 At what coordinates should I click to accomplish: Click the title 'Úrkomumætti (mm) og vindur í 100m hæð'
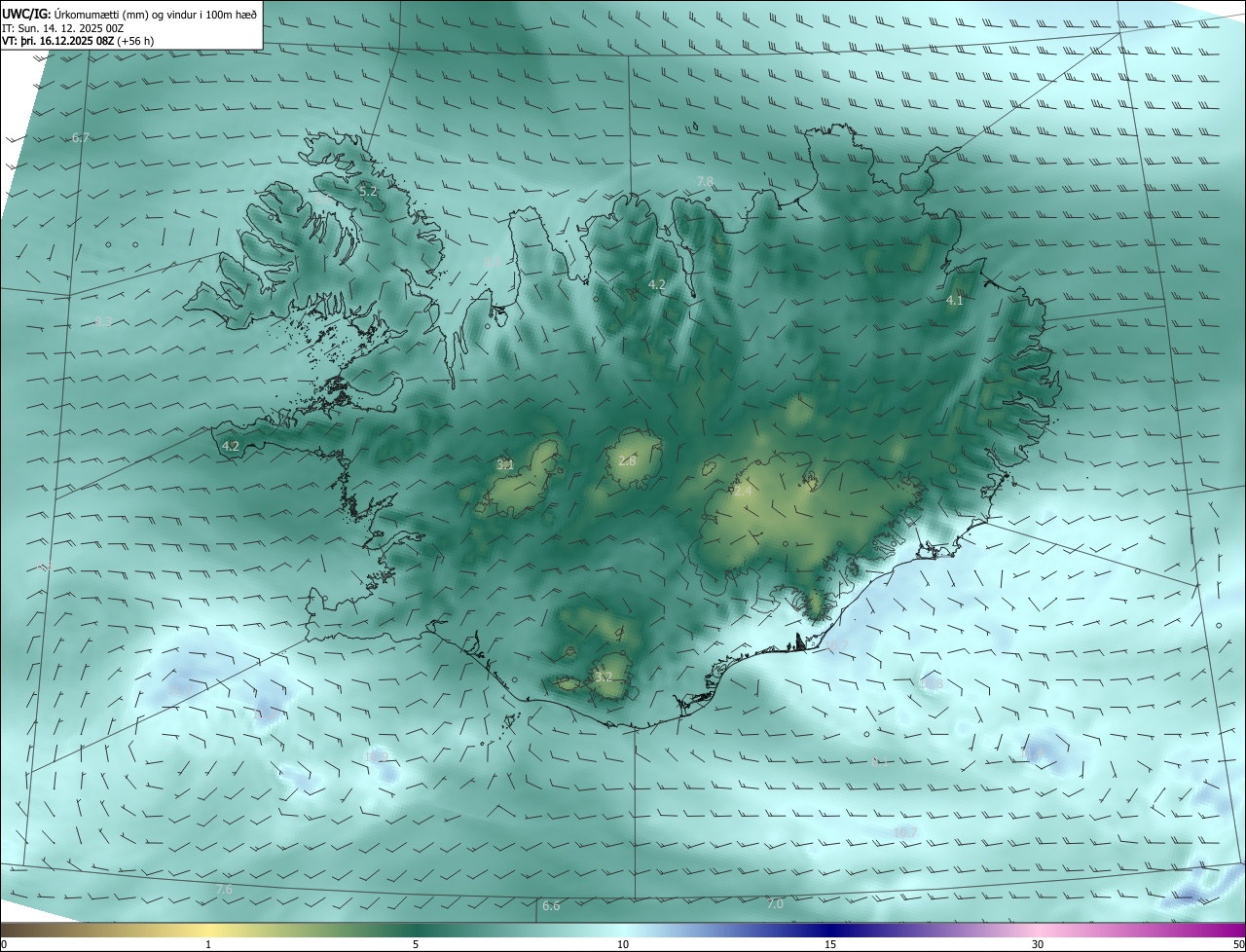[156, 14]
